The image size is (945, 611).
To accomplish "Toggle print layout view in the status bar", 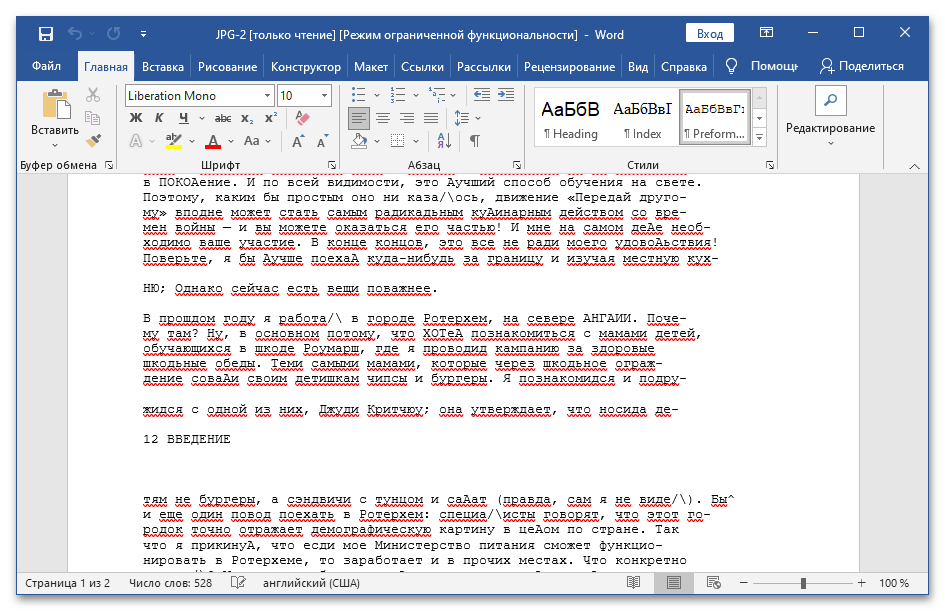I will (x=674, y=583).
